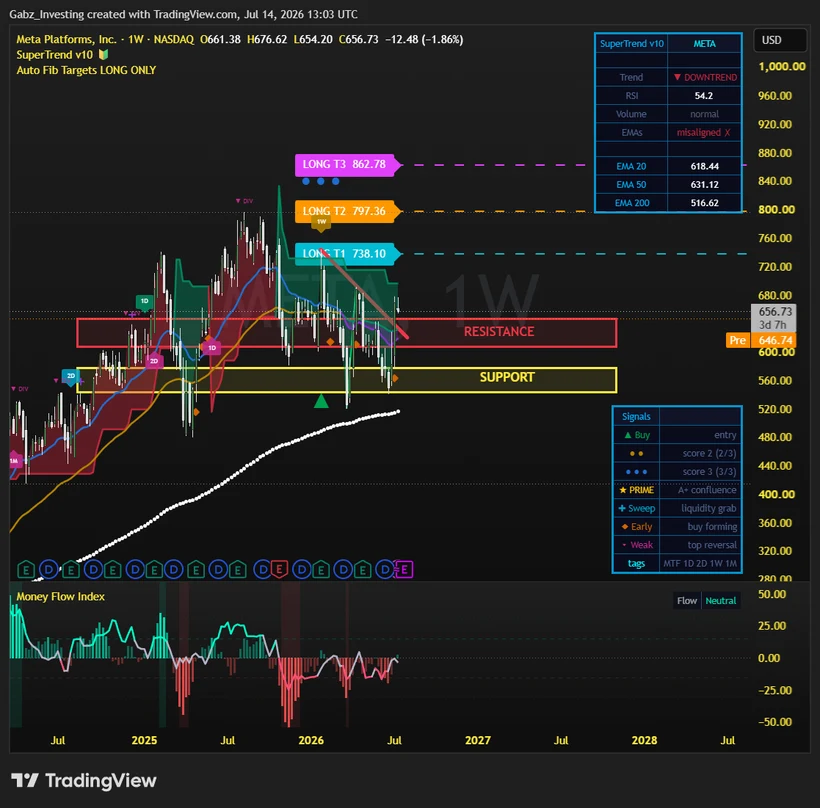The width and height of the screenshot is (820, 808).
Task: Click the Pre market tag
Action: coord(738,340)
